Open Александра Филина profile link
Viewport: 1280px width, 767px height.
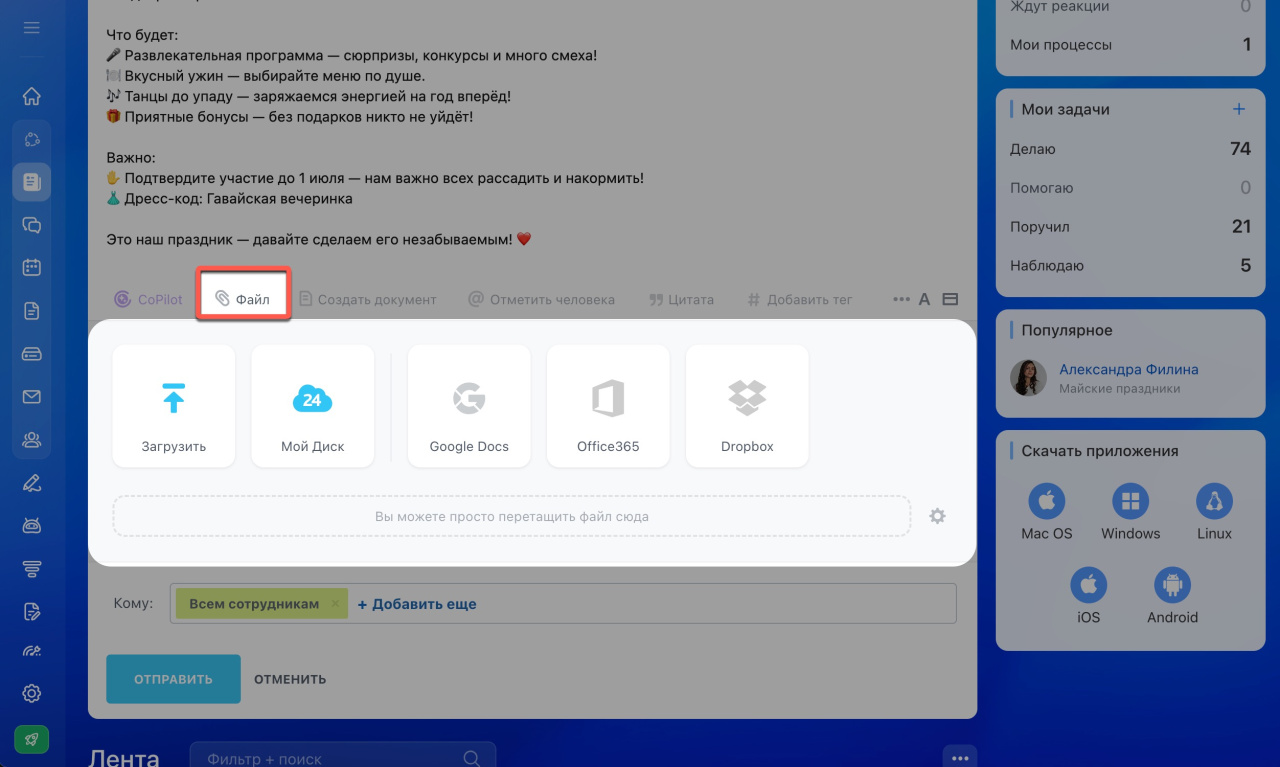(1129, 369)
